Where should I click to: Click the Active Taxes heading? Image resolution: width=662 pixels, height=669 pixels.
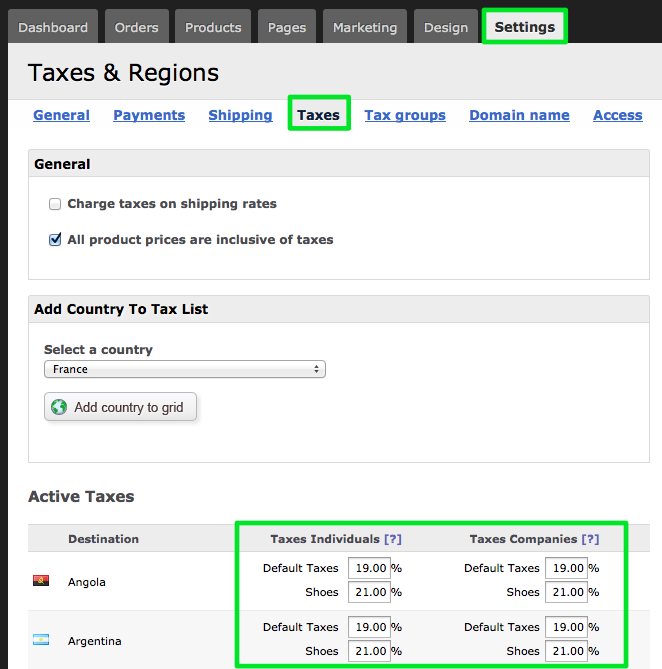coord(81,497)
